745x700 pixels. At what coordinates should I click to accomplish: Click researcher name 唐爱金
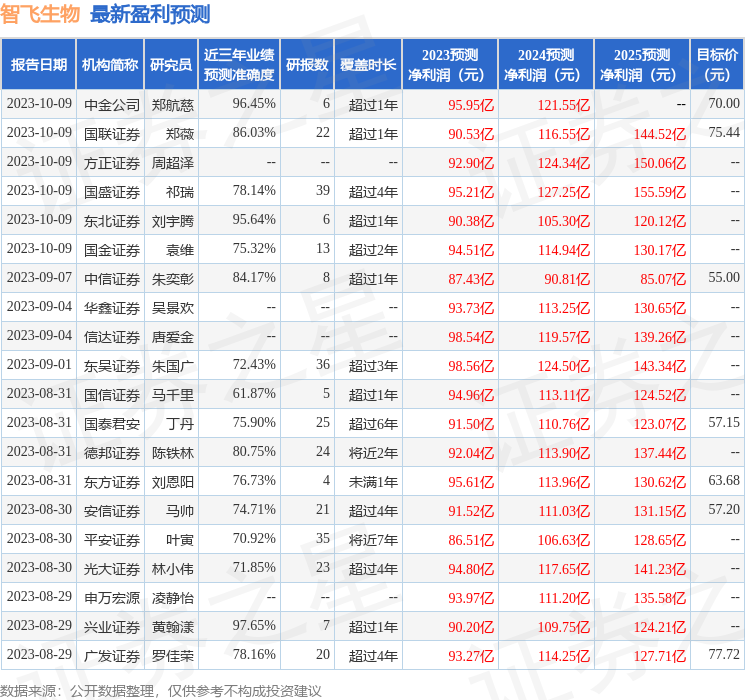pyautogui.click(x=173, y=336)
